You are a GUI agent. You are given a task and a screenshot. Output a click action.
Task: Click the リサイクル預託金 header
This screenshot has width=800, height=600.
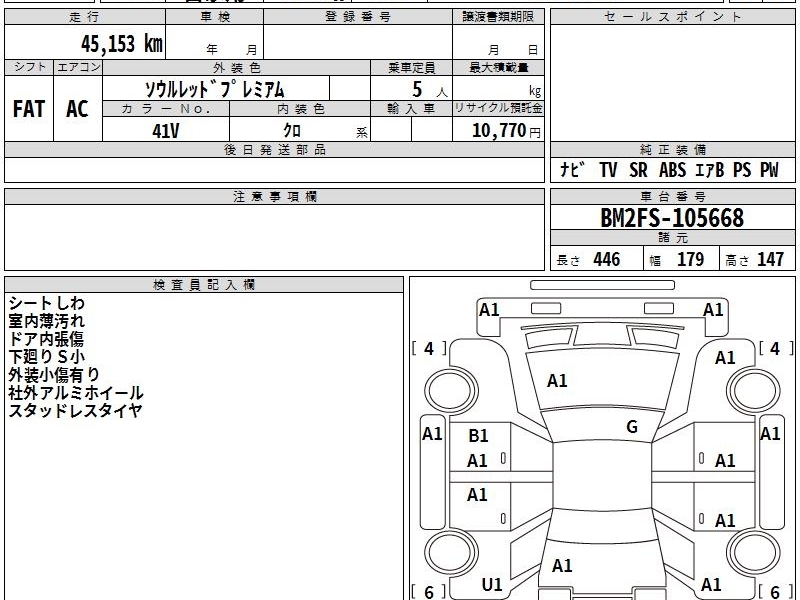(498, 108)
